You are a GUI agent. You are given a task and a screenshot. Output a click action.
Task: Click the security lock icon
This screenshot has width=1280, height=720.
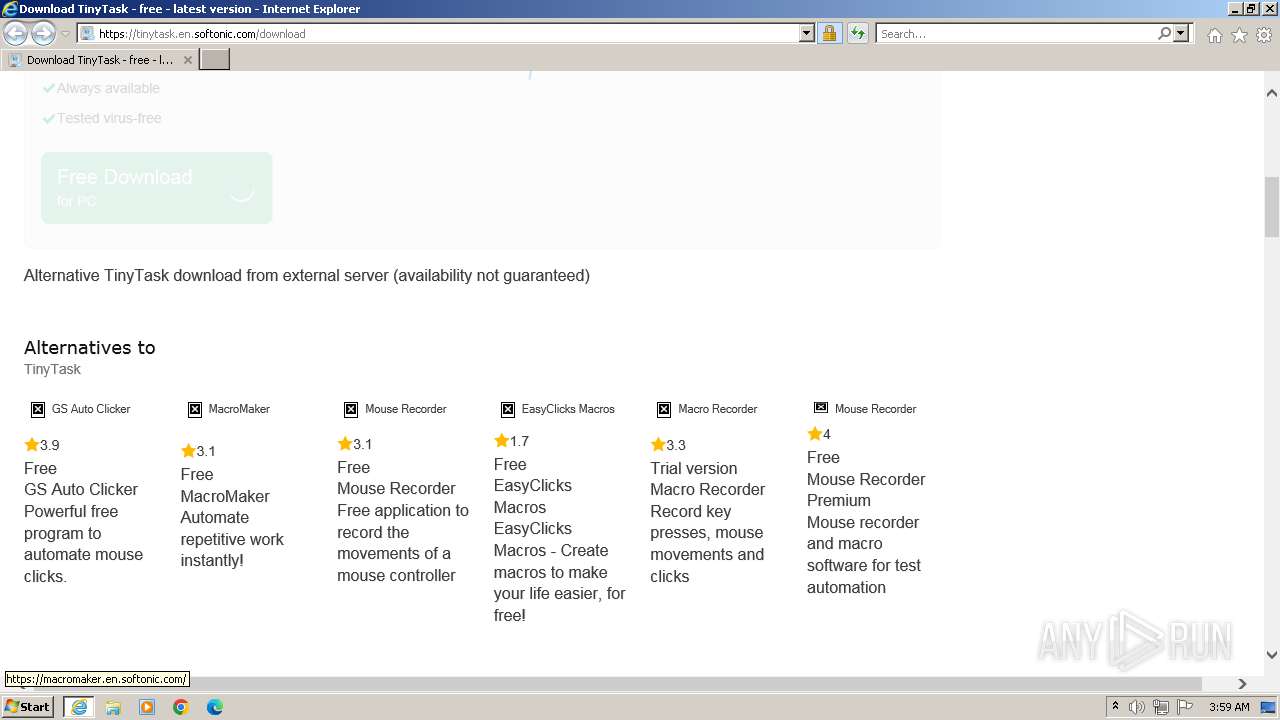coord(829,34)
